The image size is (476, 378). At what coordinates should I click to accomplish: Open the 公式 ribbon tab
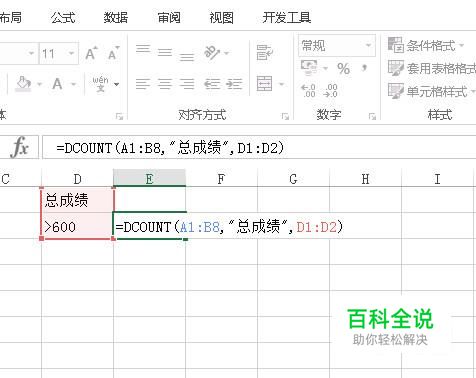[x=63, y=17]
